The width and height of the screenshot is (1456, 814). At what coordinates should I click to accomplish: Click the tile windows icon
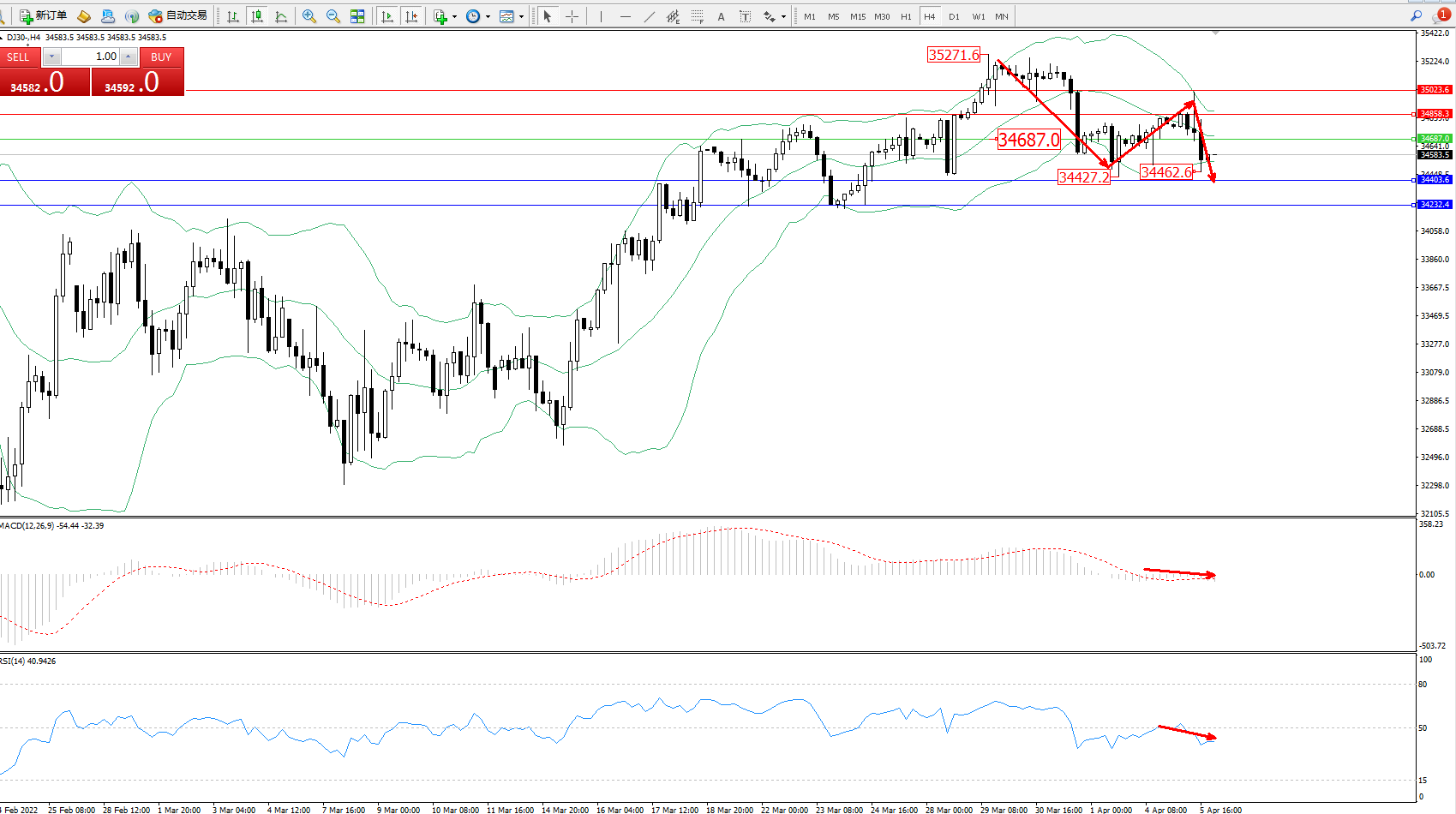click(357, 16)
